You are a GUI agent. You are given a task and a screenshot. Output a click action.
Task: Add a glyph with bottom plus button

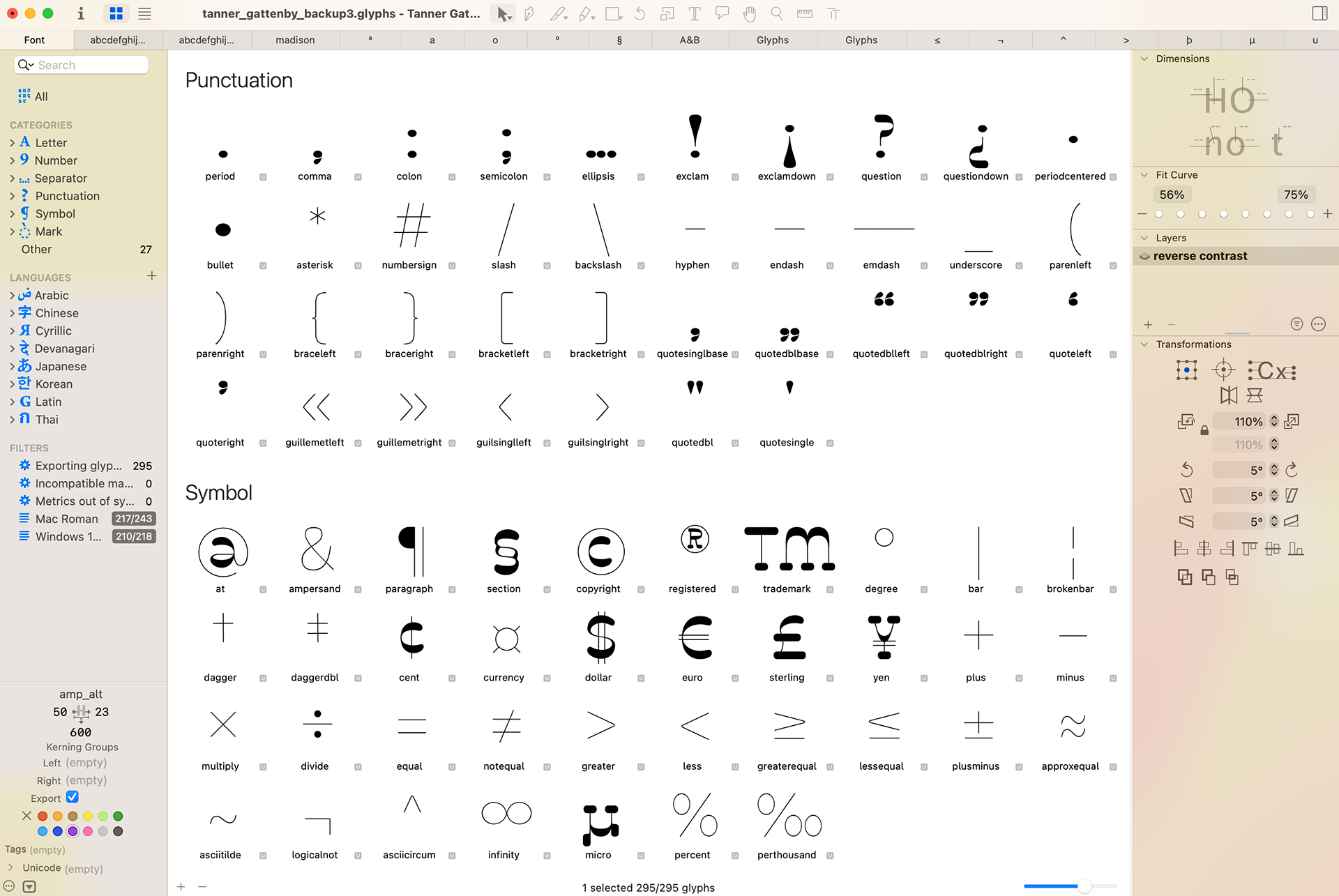coord(181,886)
